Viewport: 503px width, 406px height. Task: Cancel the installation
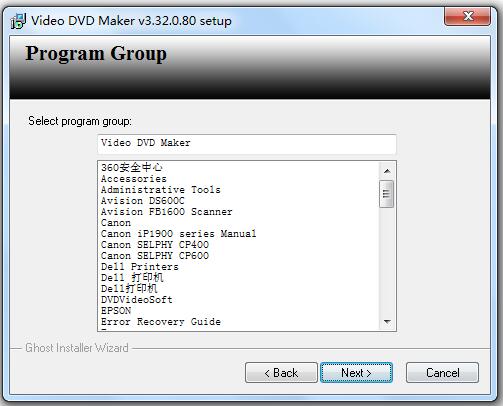point(442,373)
